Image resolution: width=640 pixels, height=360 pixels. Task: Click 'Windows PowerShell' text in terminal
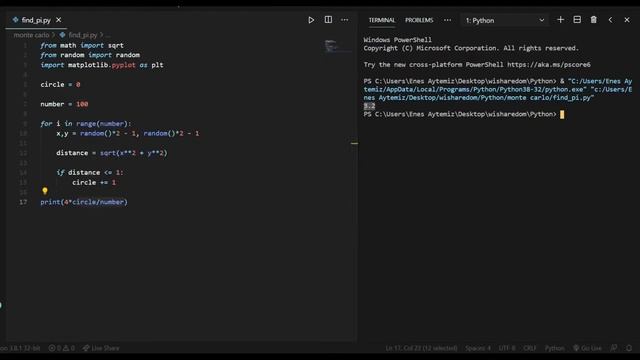397,40
